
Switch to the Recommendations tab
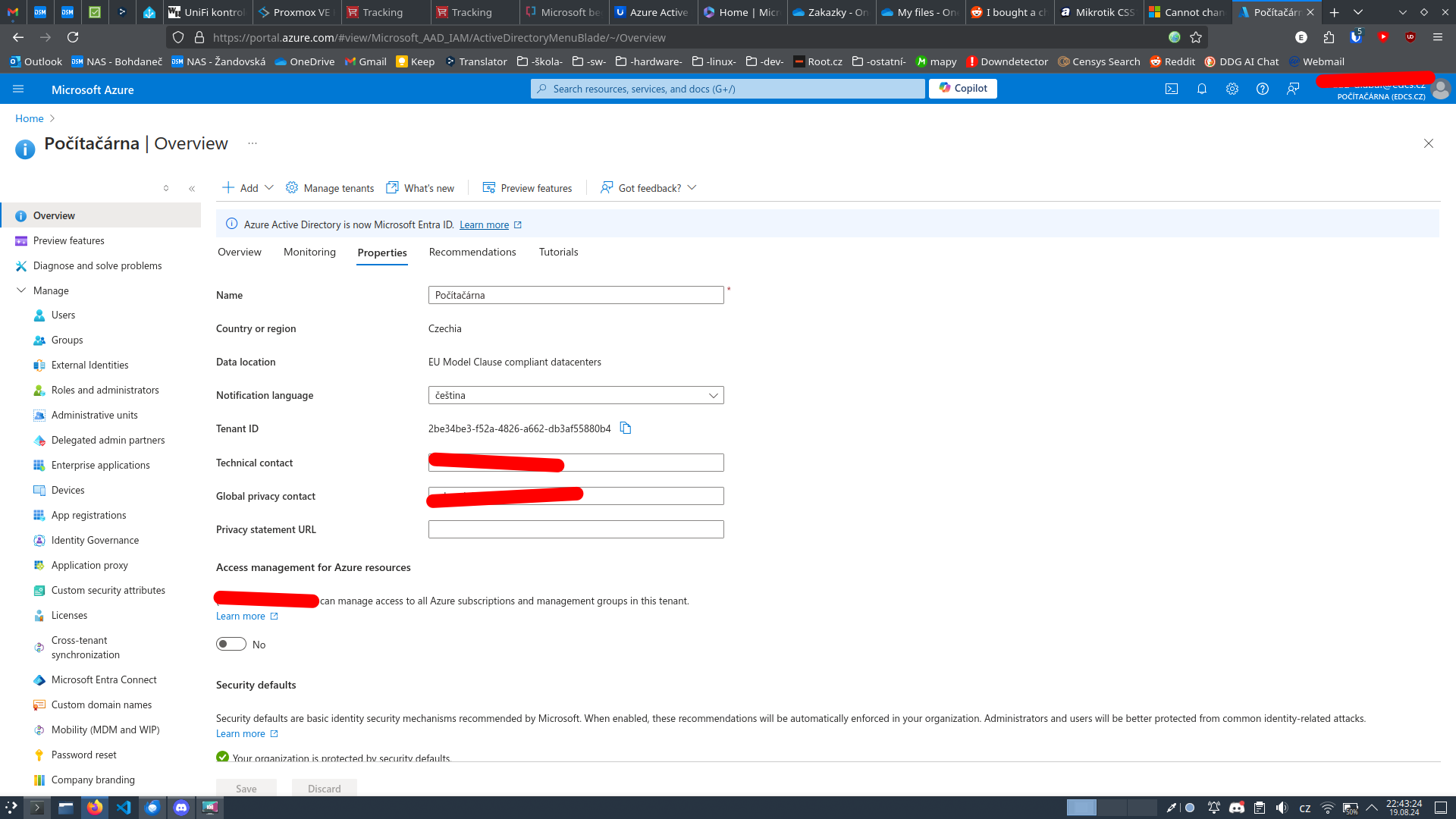(472, 252)
